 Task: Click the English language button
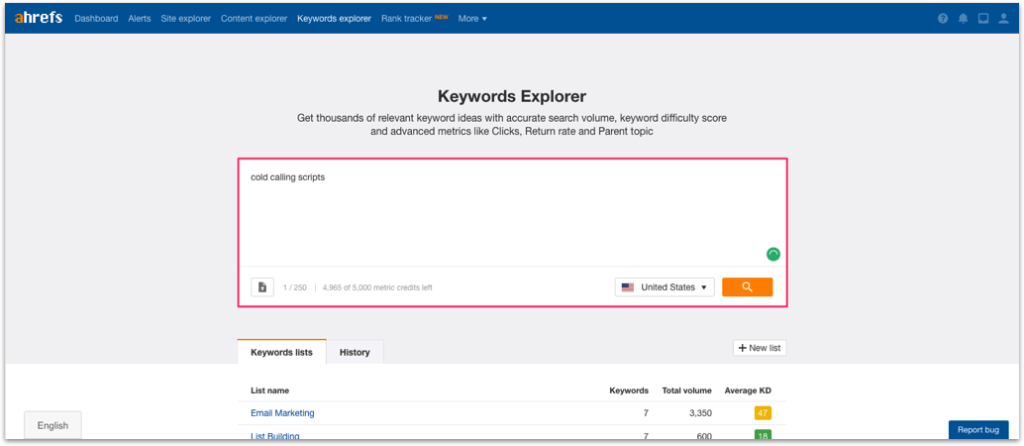[53, 425]
